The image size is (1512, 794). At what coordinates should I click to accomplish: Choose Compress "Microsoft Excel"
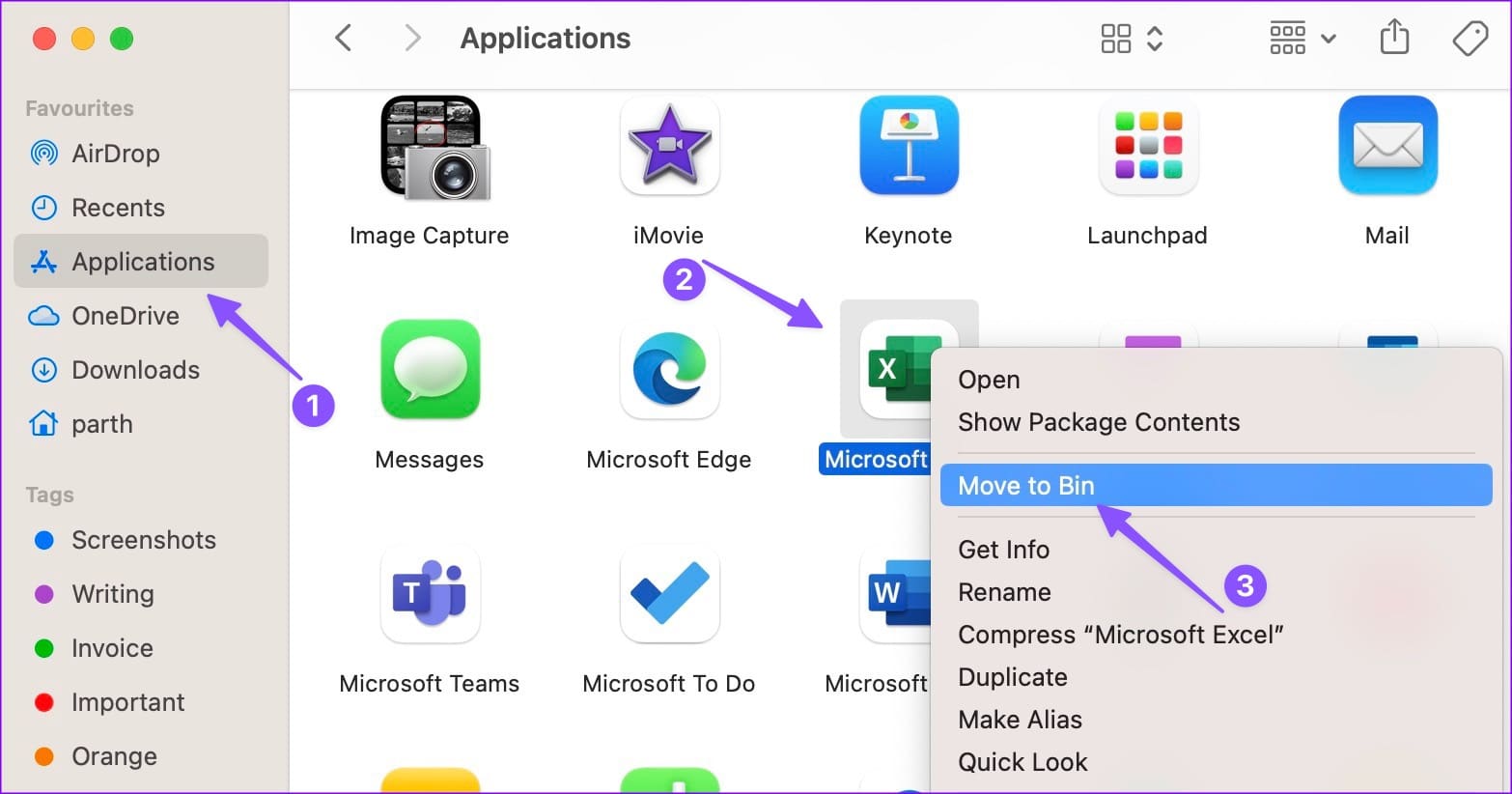[1217, 634]
